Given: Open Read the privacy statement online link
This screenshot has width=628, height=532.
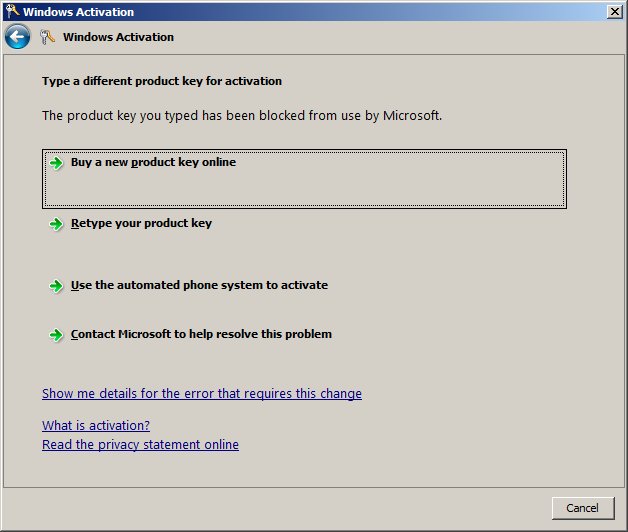Looking at the screenshot, I should tap(140, 445).
